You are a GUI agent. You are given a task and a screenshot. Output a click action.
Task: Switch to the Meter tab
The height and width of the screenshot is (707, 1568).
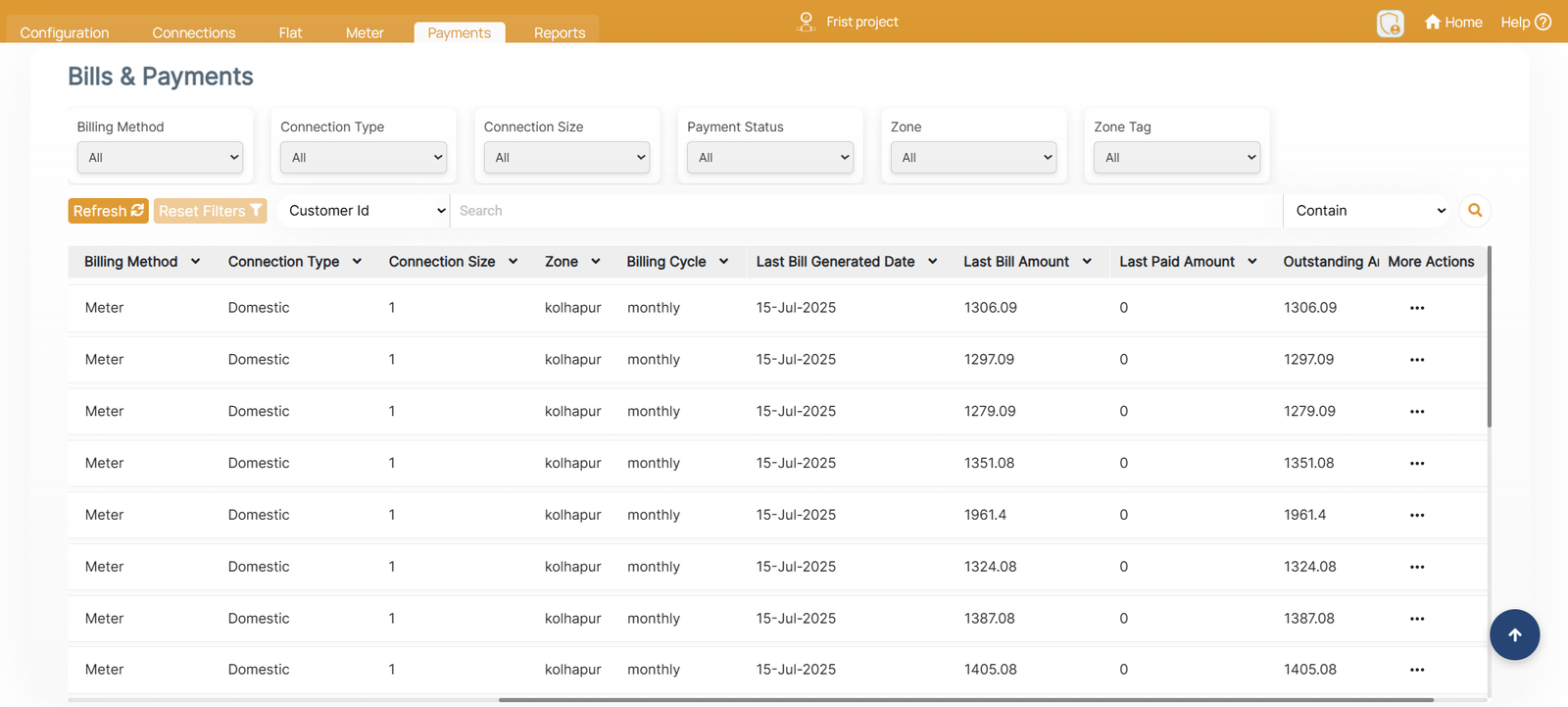[x=365, y=32]
